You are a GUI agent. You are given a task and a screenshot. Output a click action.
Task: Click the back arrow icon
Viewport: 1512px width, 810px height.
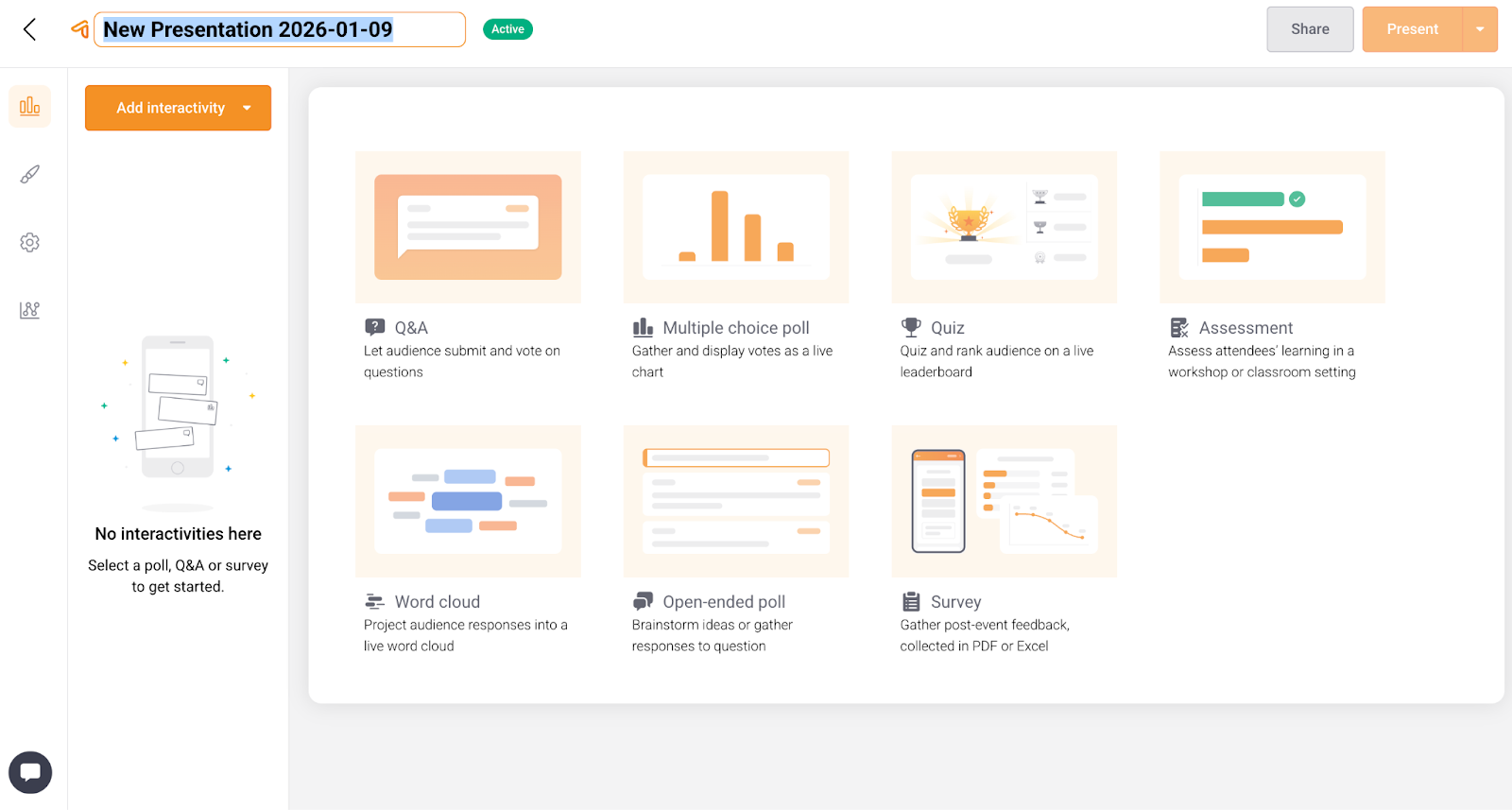click(x=30, y=29)
